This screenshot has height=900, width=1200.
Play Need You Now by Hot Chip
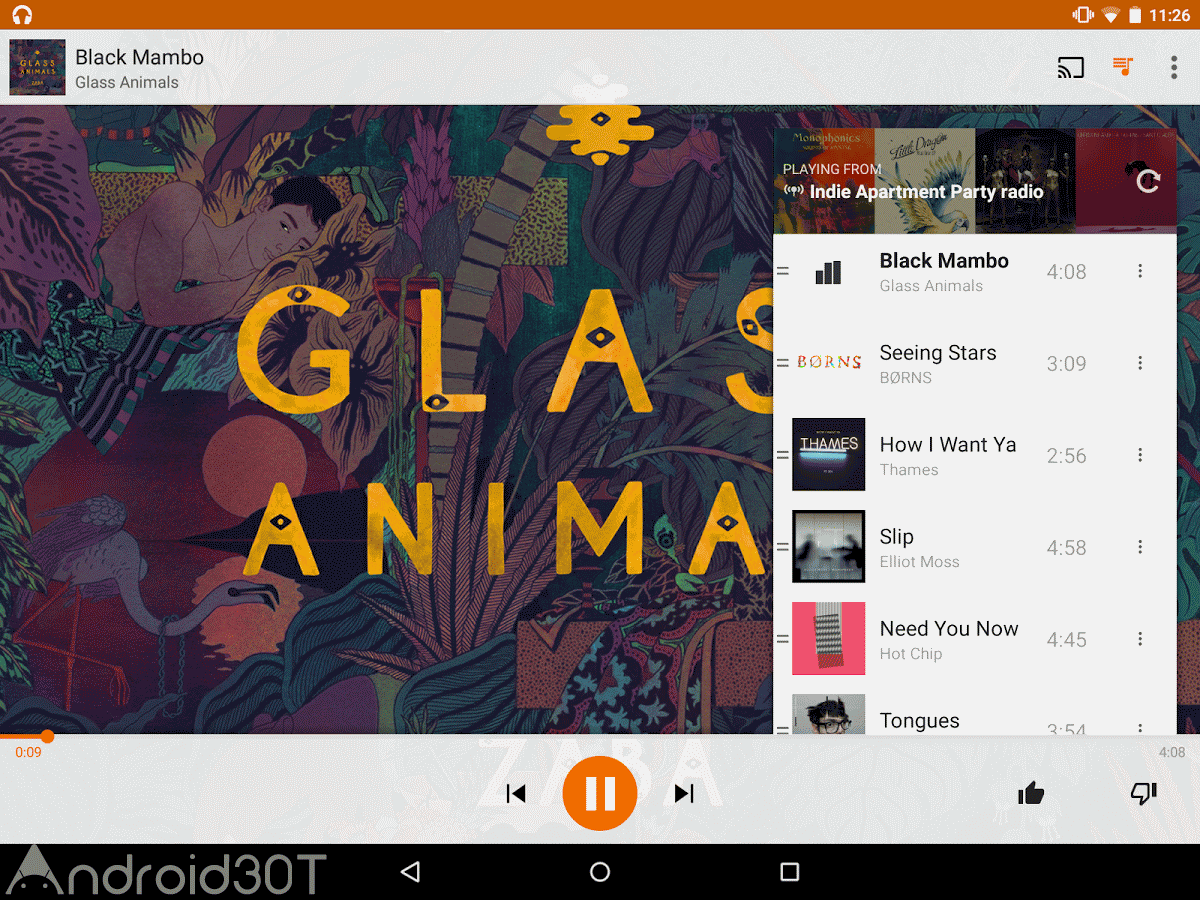[x=975, y=639]
